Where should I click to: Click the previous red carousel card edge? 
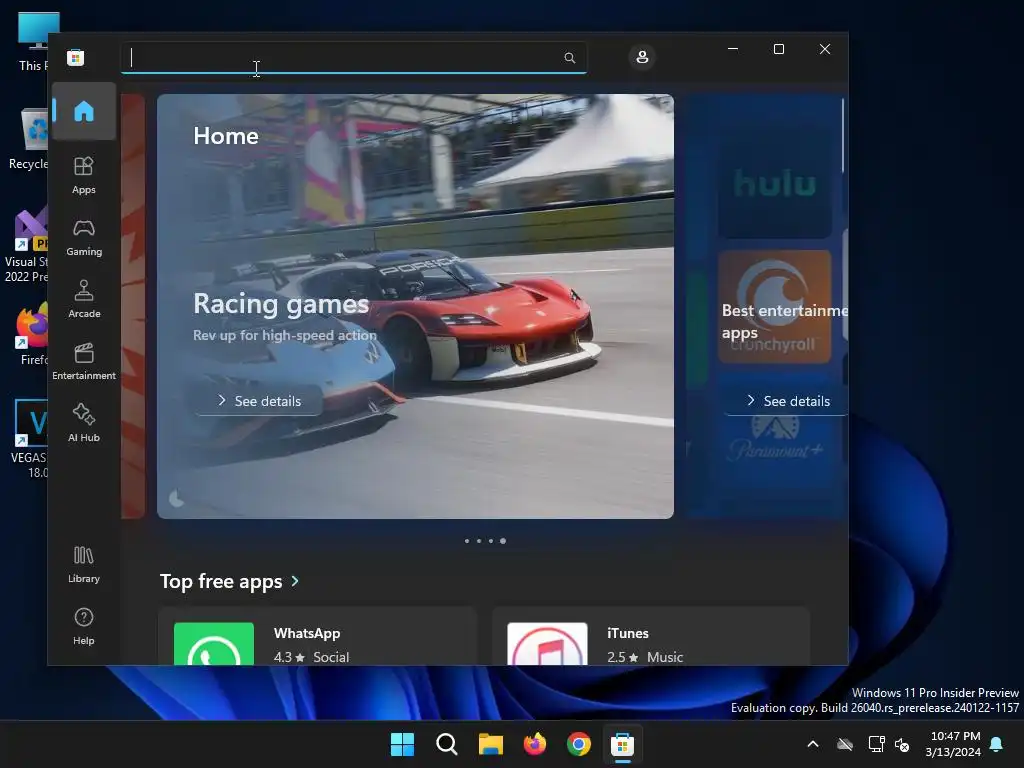tap(133, 306)
